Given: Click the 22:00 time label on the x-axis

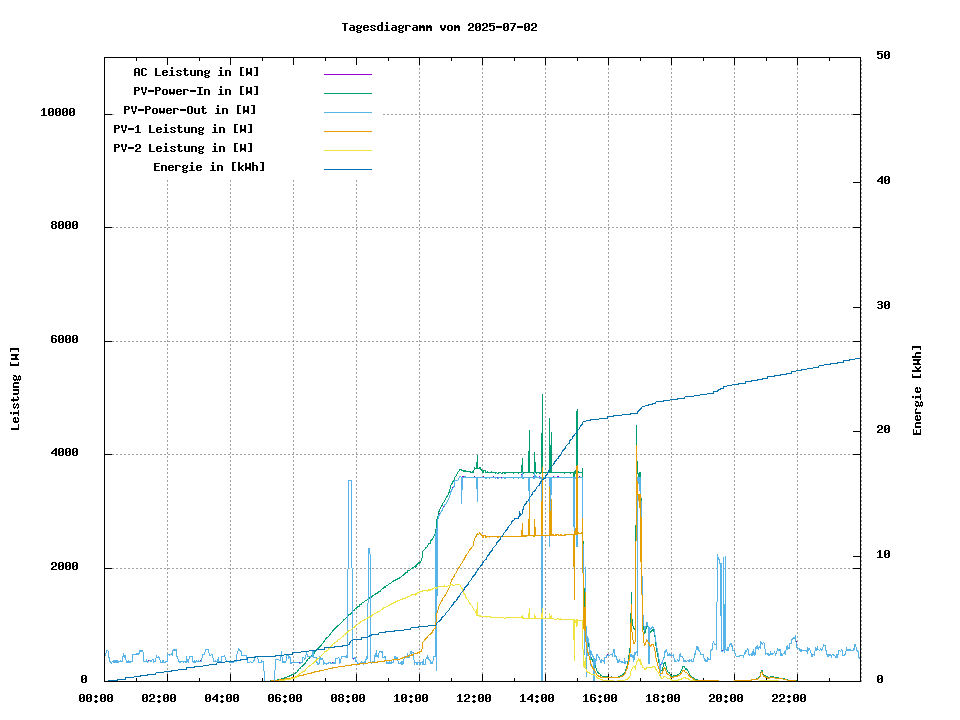Looking at the screenshot, I should pos(789,698).
